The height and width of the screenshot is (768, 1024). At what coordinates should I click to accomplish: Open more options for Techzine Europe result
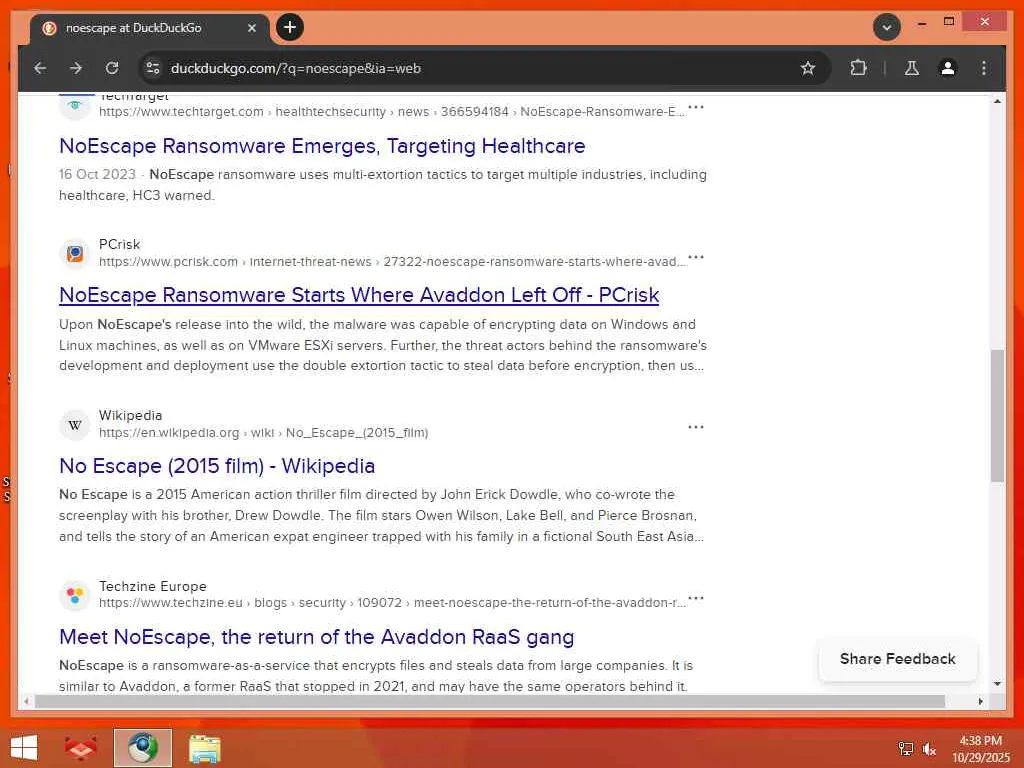click(696, 598)
